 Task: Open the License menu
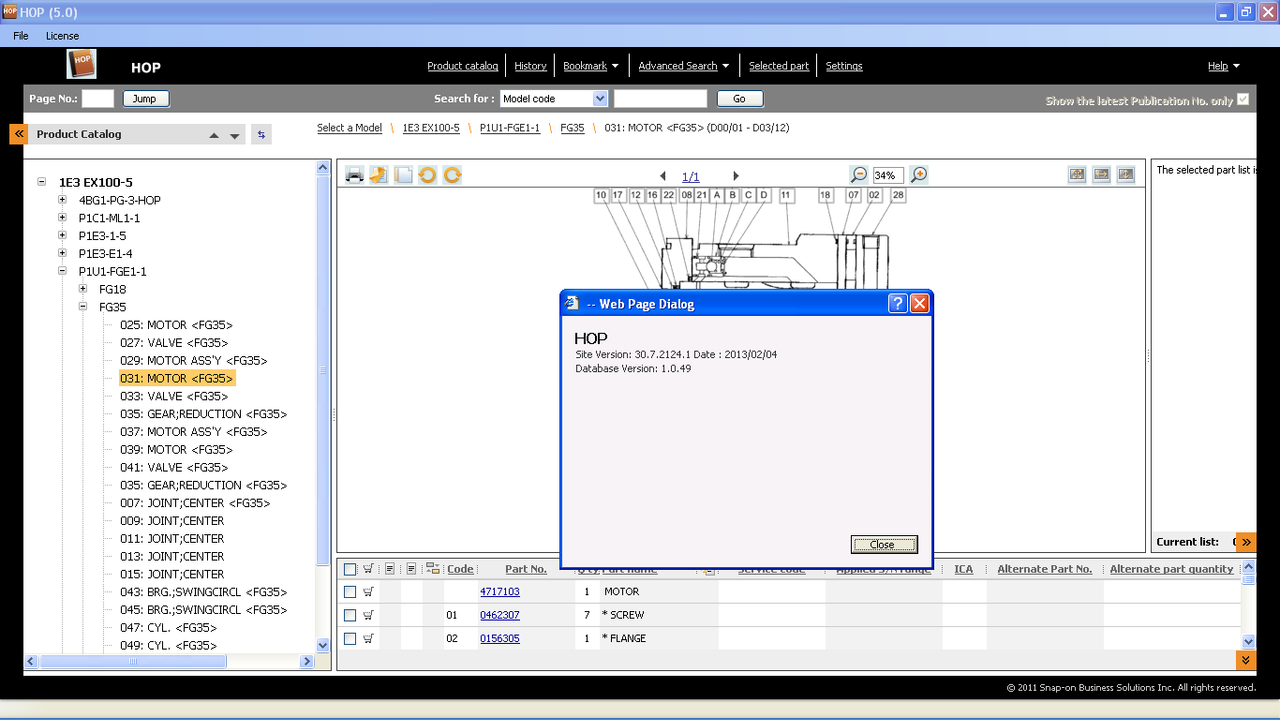click(62, 36)
